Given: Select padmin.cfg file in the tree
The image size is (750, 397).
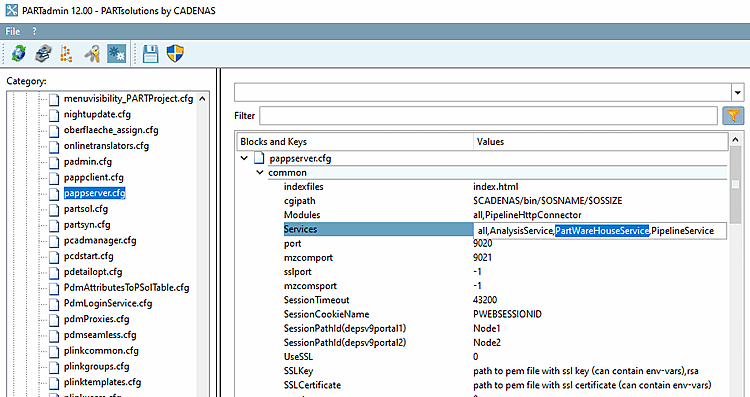Looking at the screenshot, I should click(x=88, y=162).
